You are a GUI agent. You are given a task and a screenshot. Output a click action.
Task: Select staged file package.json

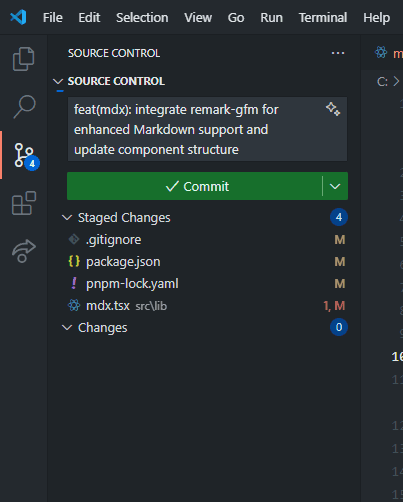click(x=204, y=262)
